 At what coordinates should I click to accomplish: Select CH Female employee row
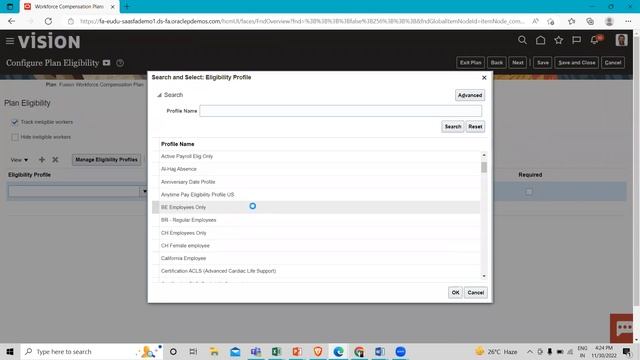pos(316,246)
